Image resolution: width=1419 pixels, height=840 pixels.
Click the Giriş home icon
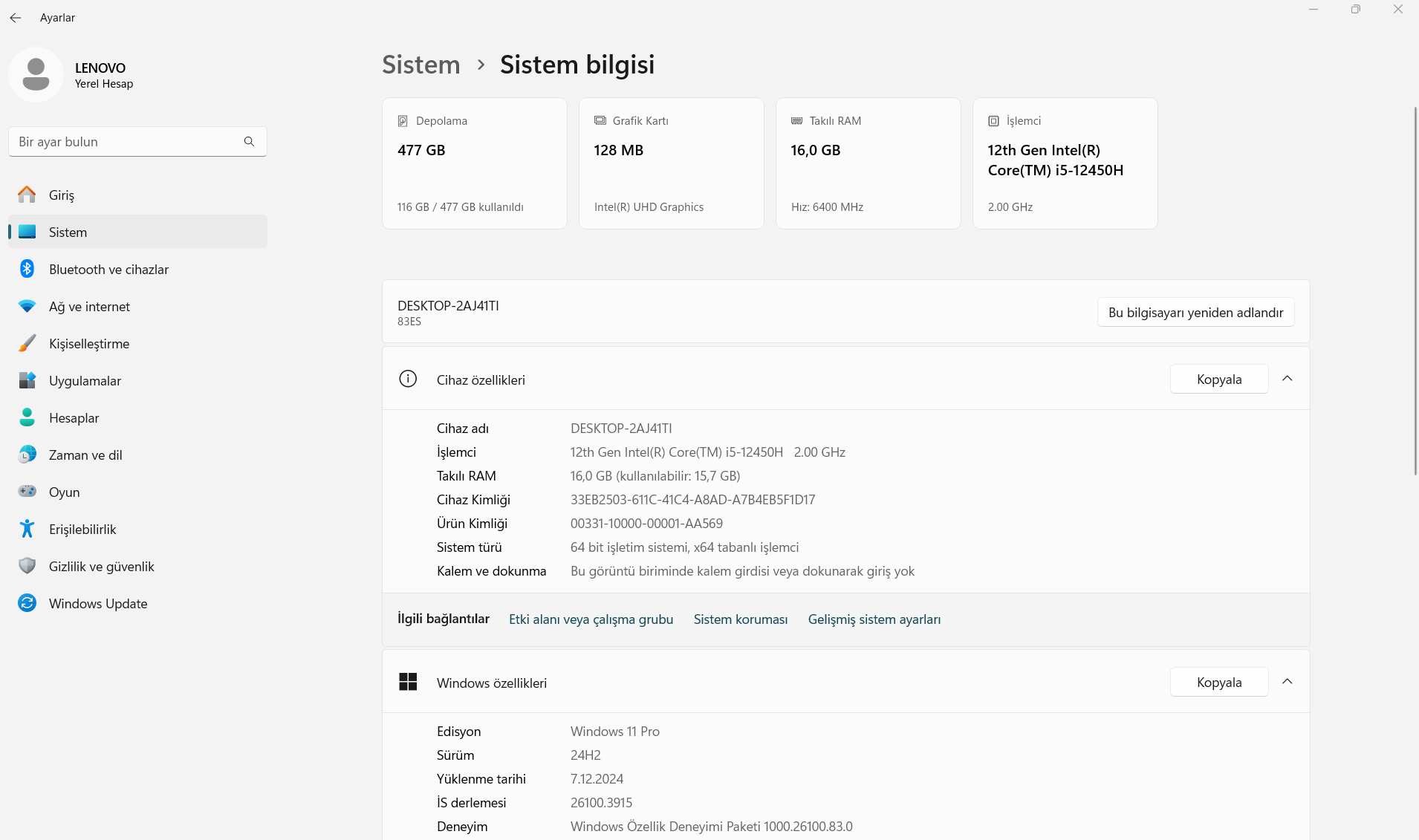click(x=27, y=195)
